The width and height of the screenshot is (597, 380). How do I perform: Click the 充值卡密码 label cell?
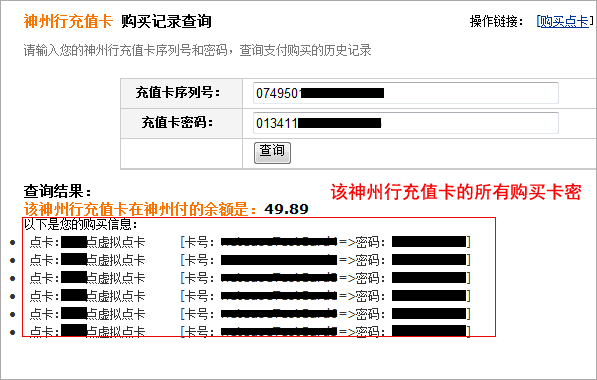(182, 123)
